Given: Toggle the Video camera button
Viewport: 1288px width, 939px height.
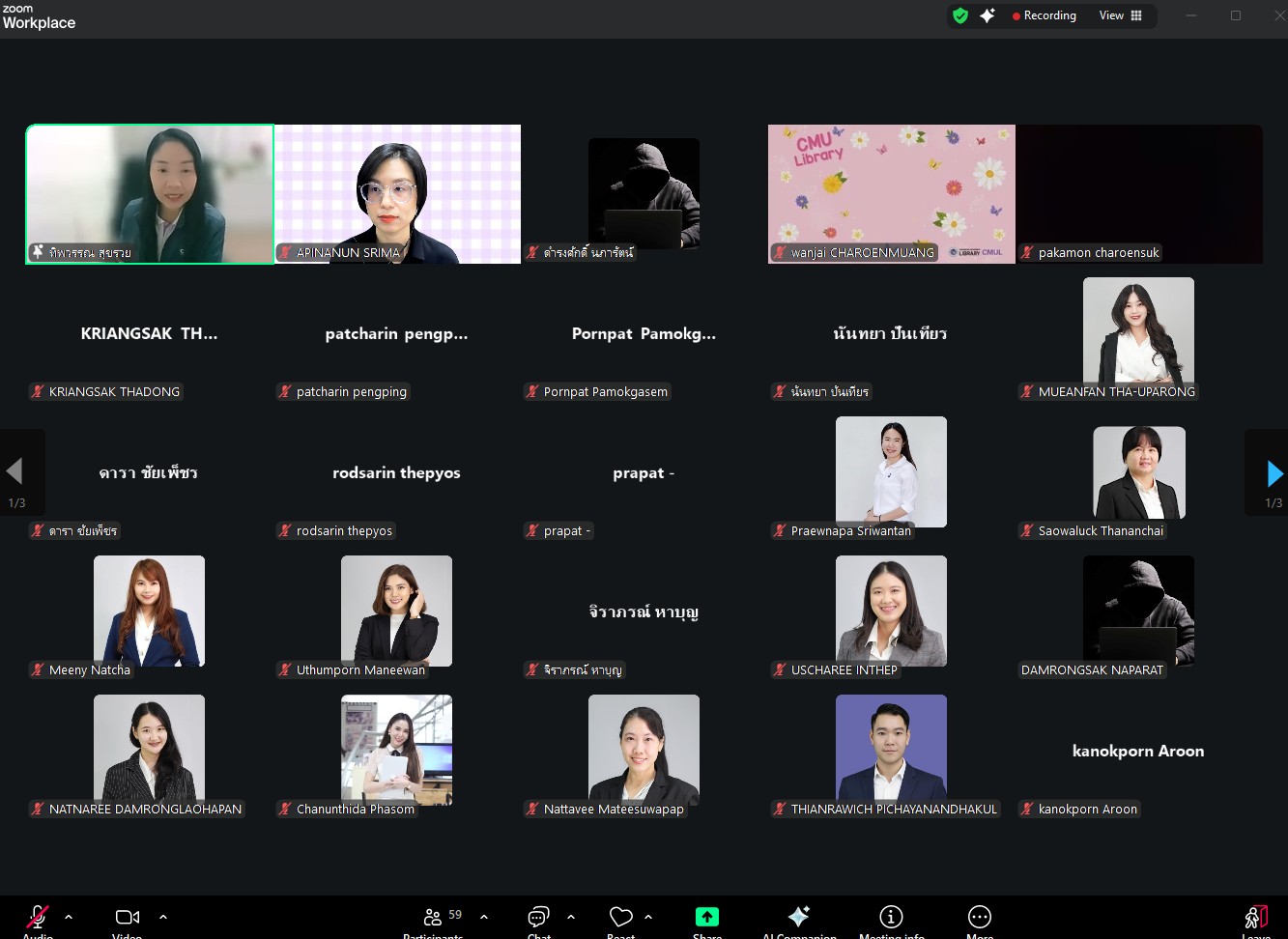Looking at the screenshot, I should [127, 918].
